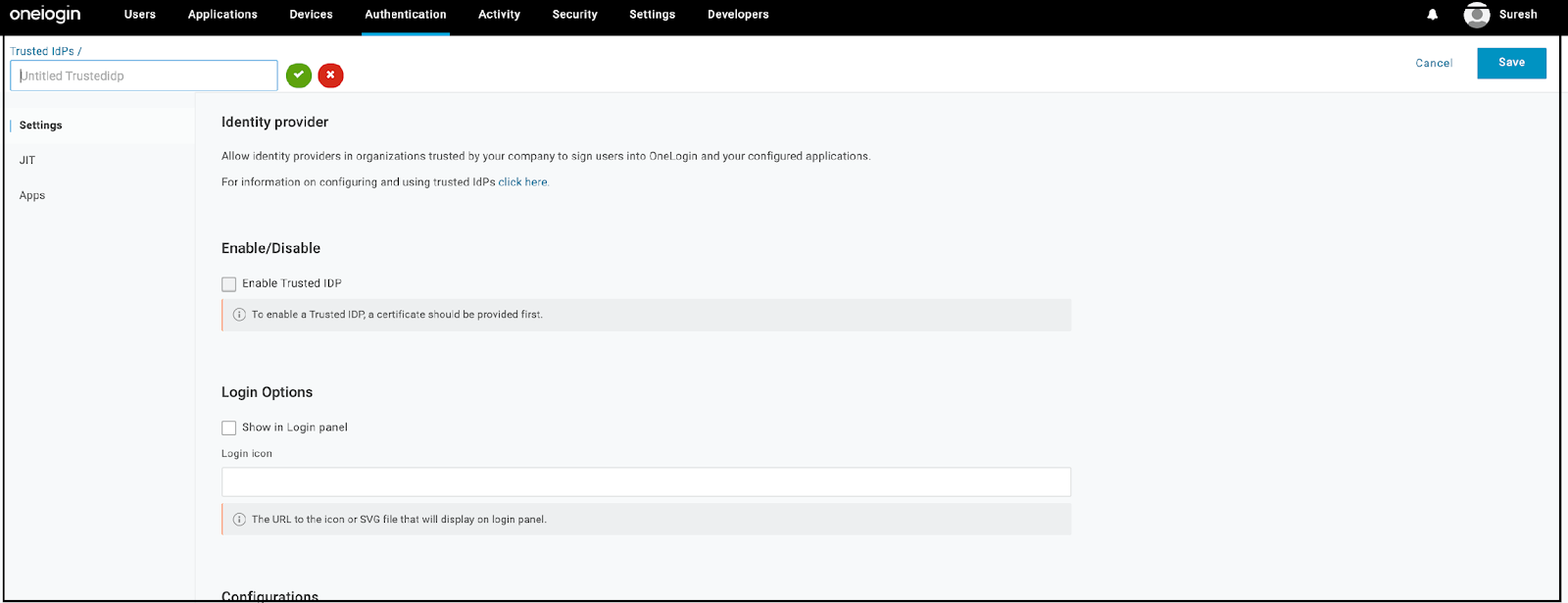Open the click here documentation link
This screenshot has width=1568, height=603.
point(522,182)
